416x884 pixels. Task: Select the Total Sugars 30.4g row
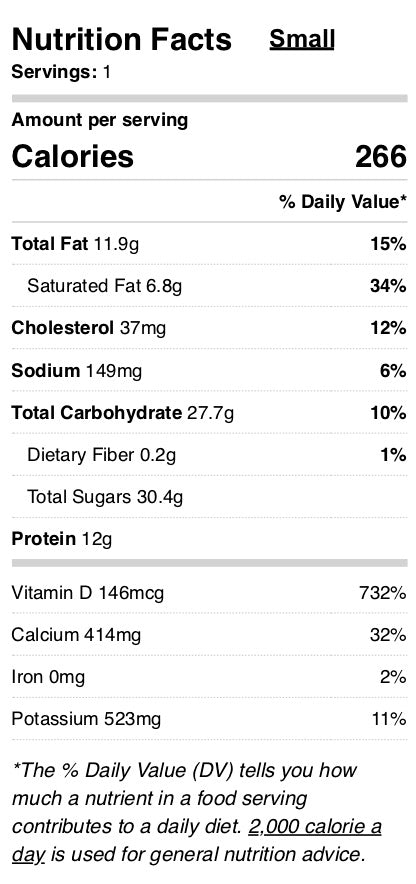coord(209,497)
